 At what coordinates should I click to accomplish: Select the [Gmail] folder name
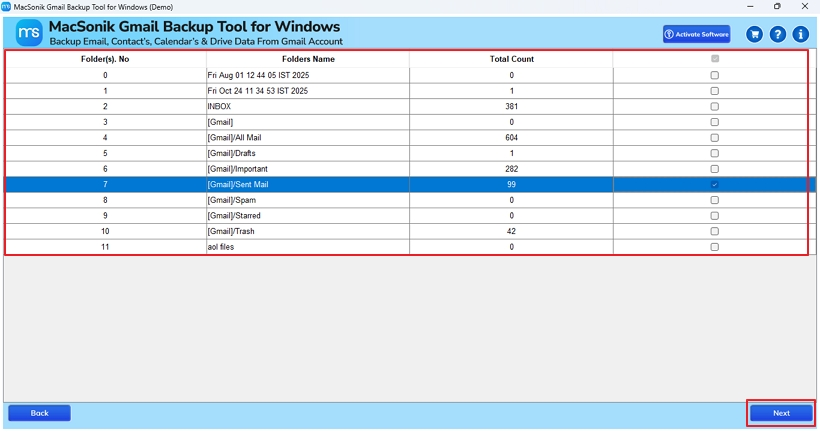tap(220, 122)
